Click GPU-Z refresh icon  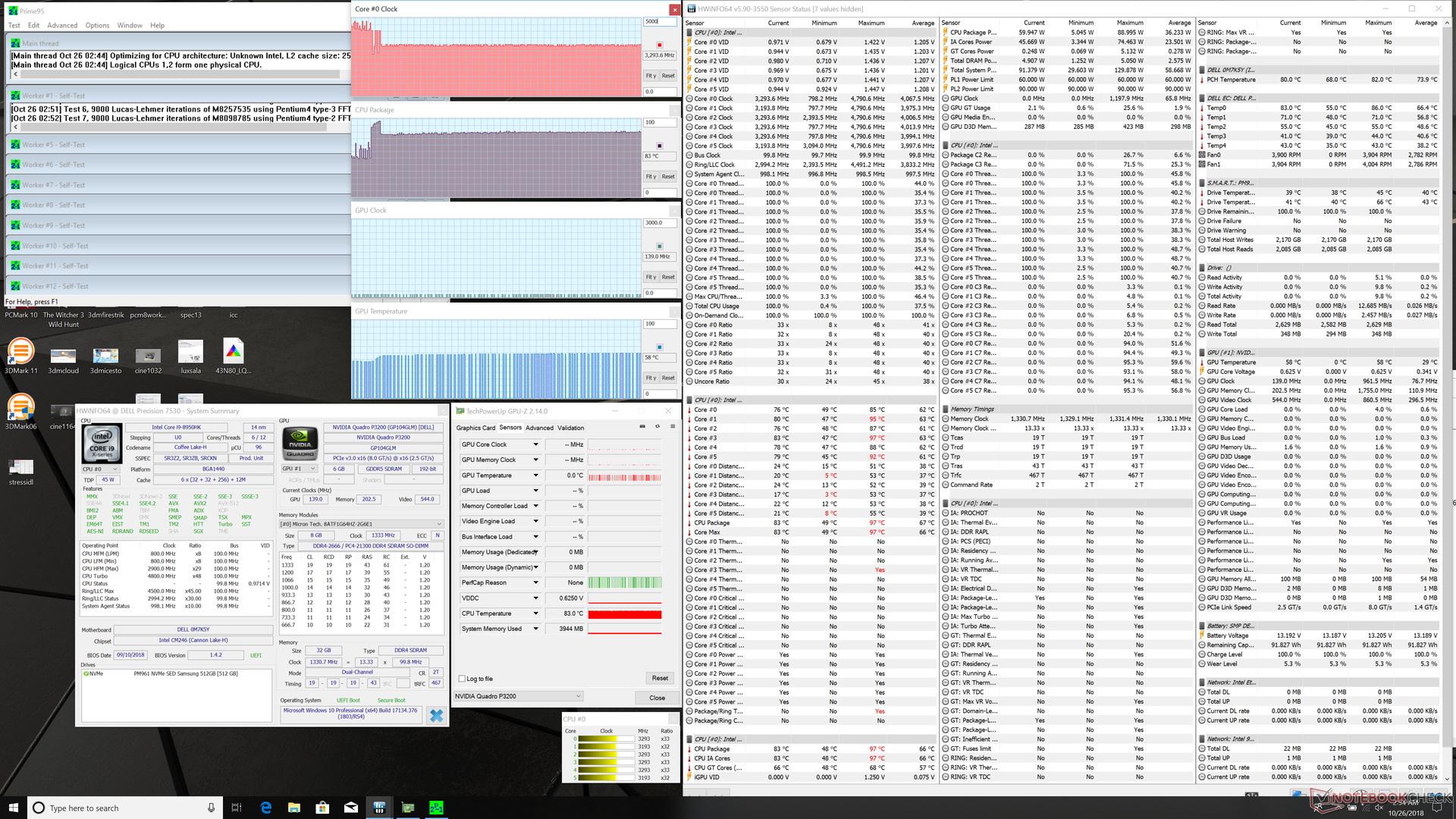point(657,427)
